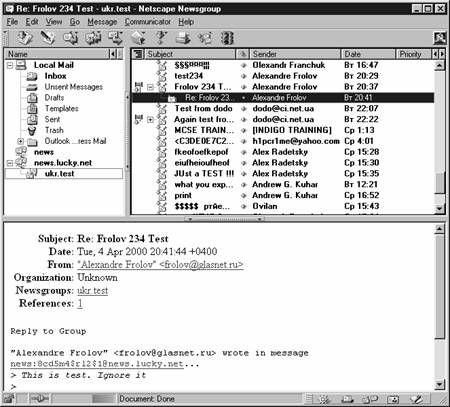Select the Inbox folder in Local Mail
This screenshot has width=450, height=407.
(55, 76)
